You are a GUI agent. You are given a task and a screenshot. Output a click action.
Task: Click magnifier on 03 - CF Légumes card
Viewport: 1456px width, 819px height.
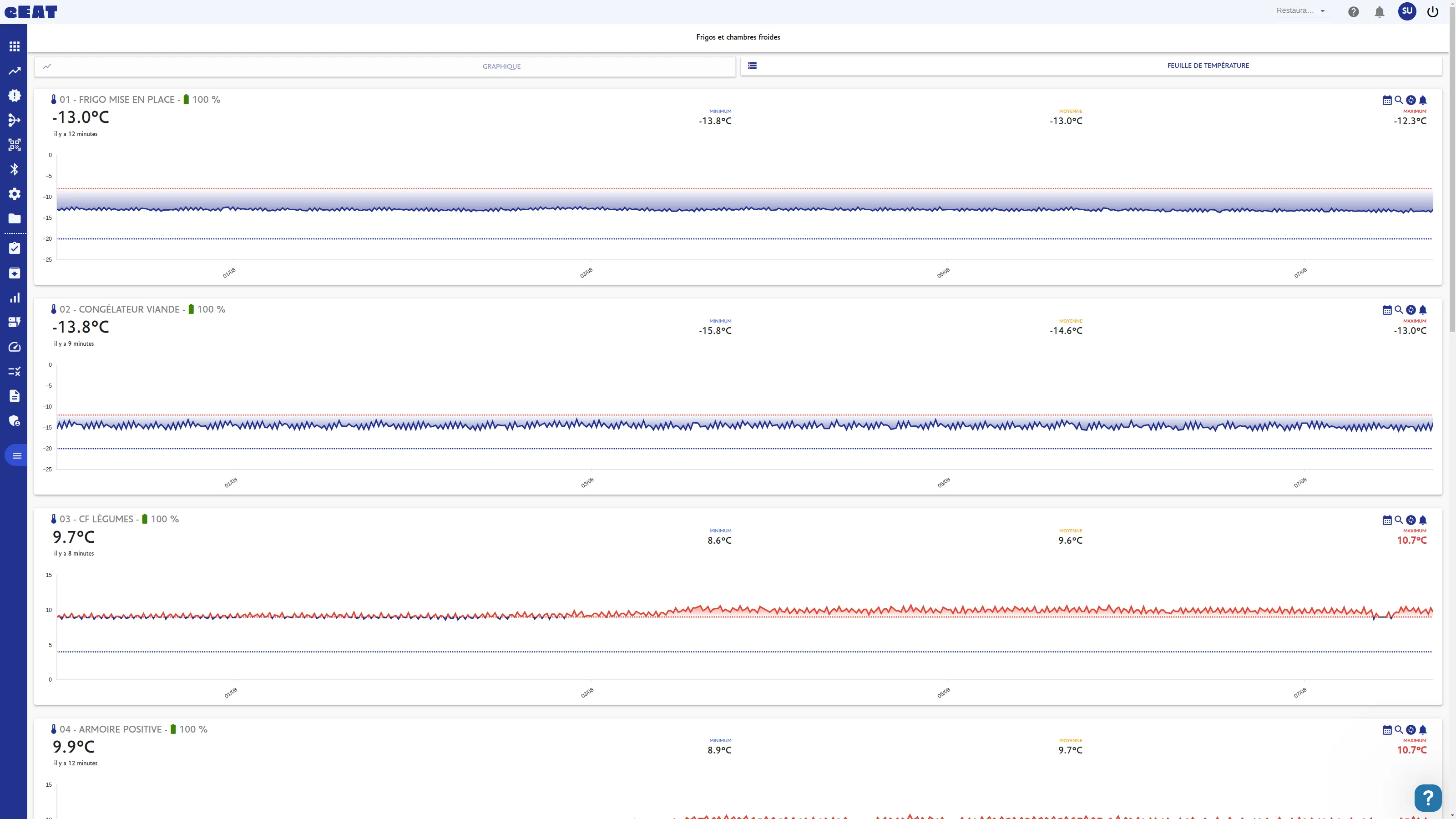[1399, 520]
